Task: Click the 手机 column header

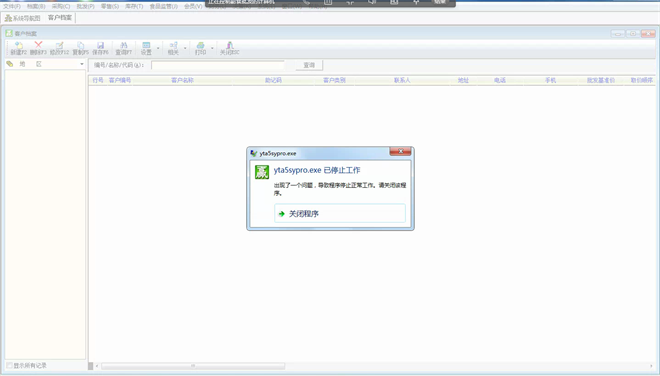Action: [x=551, y=80]
